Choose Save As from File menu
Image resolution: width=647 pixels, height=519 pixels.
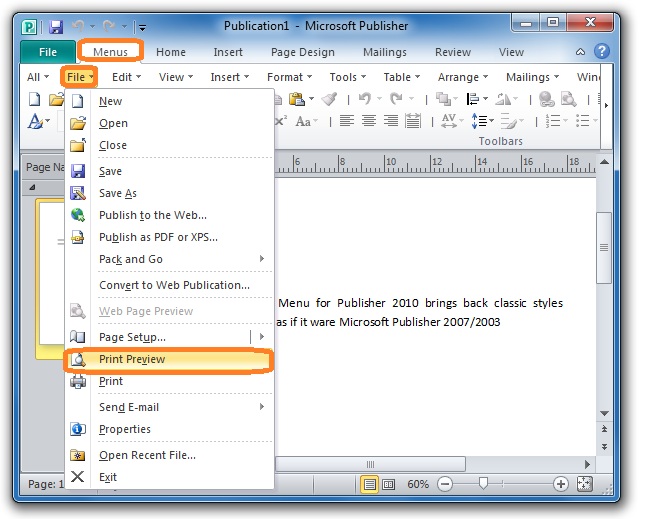coord(169,193)
